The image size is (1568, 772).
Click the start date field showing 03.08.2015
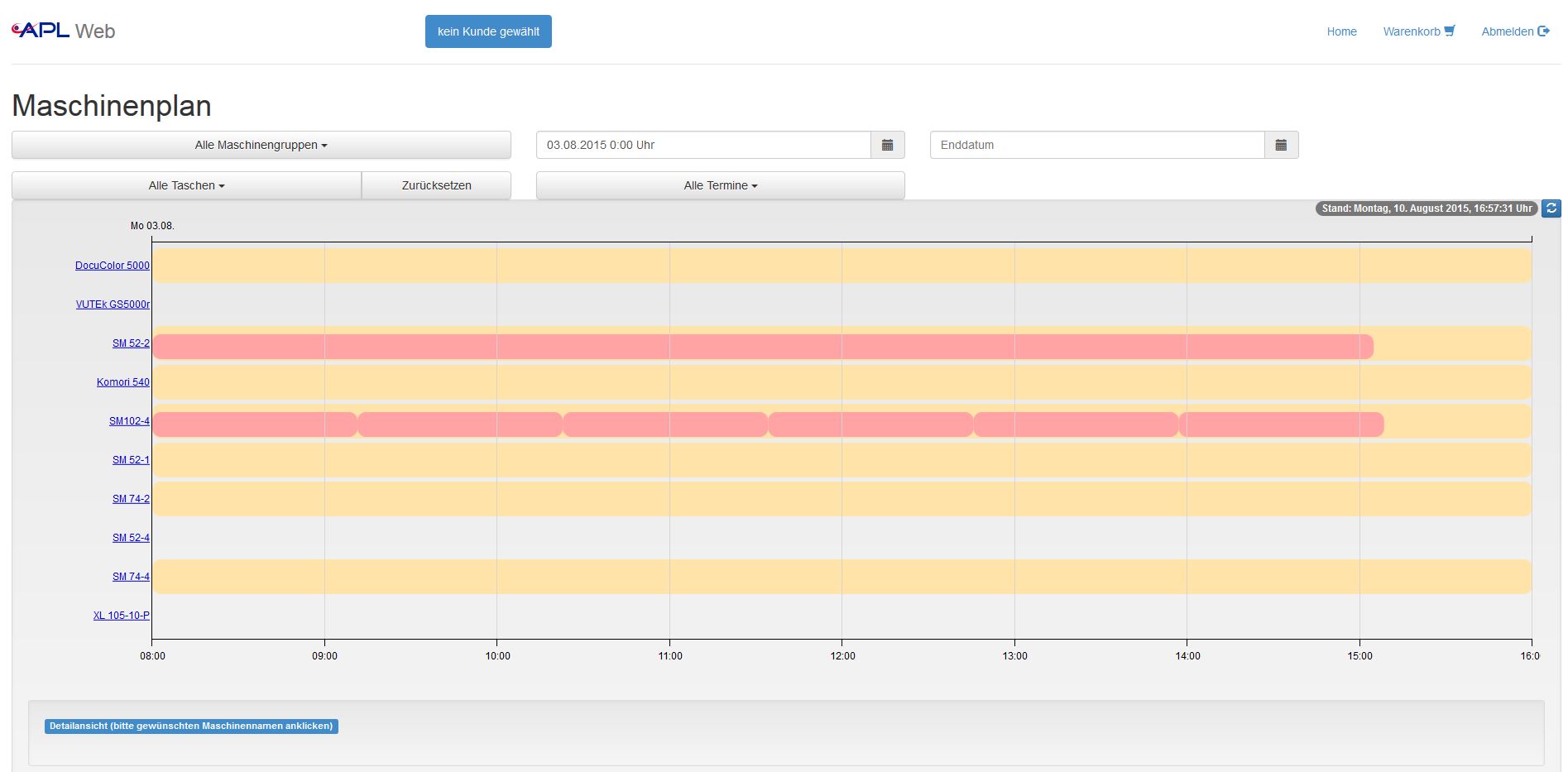703,145
